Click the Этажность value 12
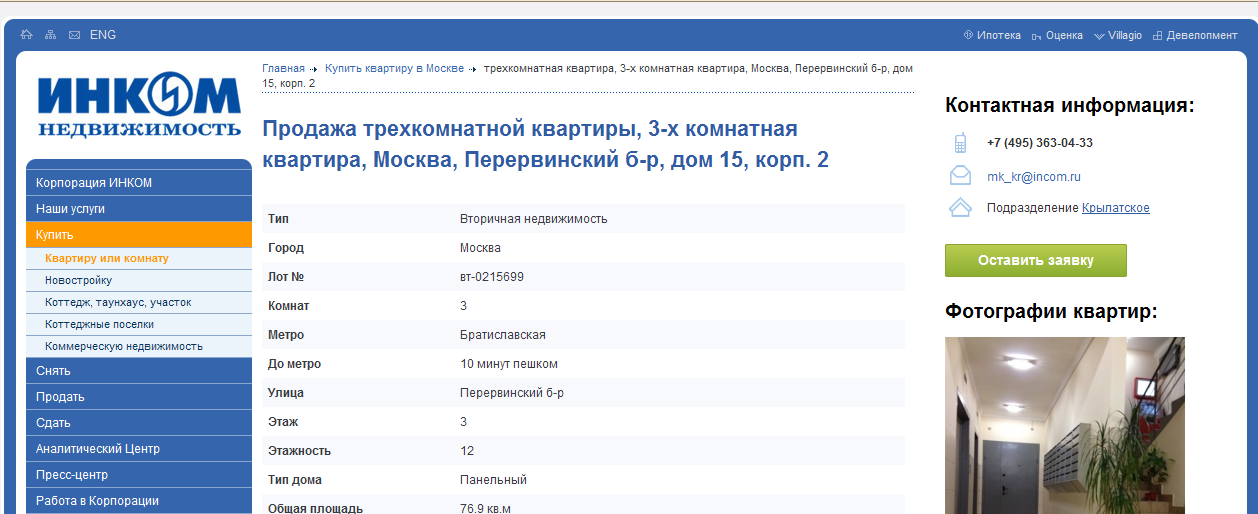Viewport: 1258px width, 514px height. pos(467,451)
